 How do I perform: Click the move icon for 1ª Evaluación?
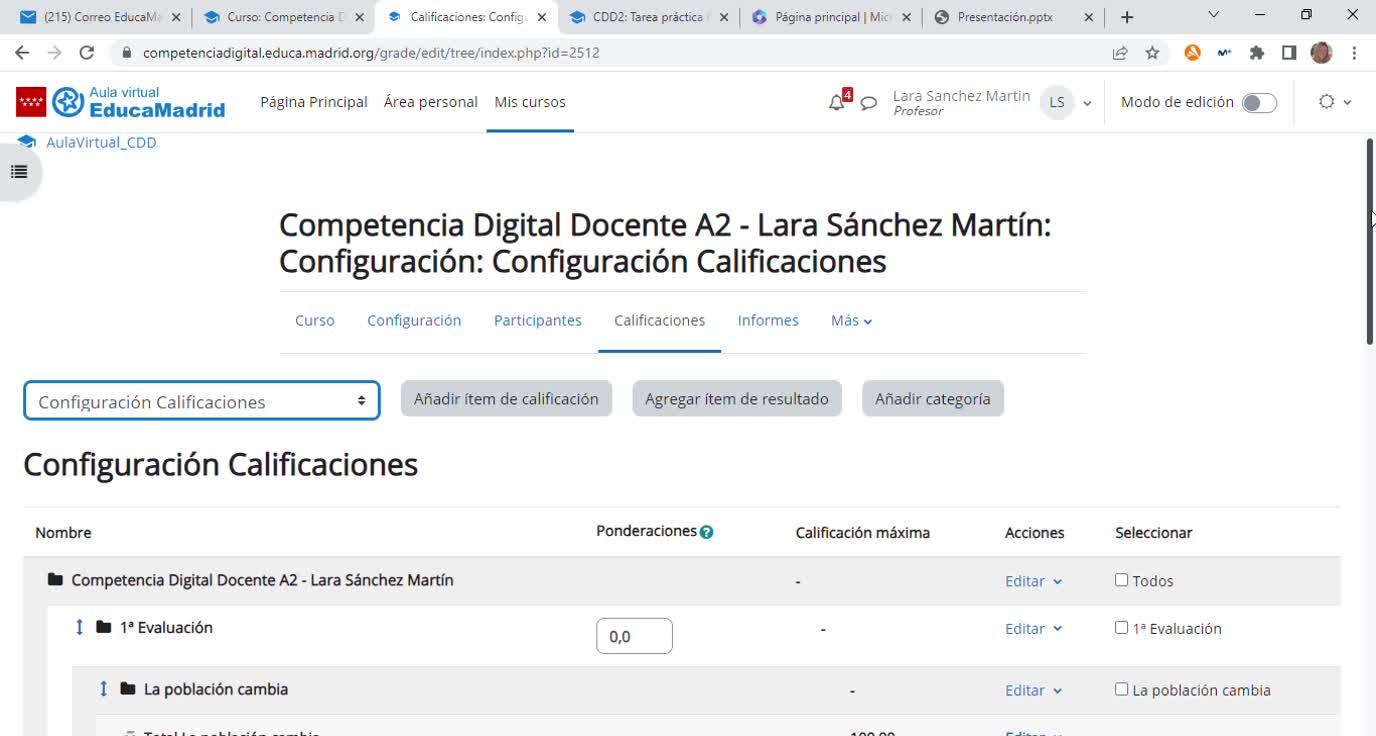click(x=80, y=628)
